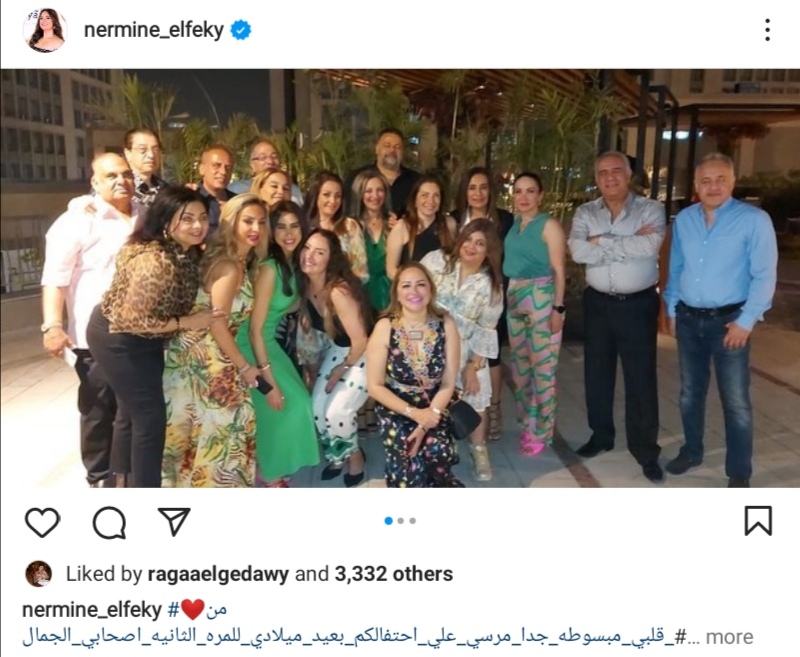This screenshot has width=800, height=657.
Task: Open comments with the speech bubble icon
Action: point(109,522)
